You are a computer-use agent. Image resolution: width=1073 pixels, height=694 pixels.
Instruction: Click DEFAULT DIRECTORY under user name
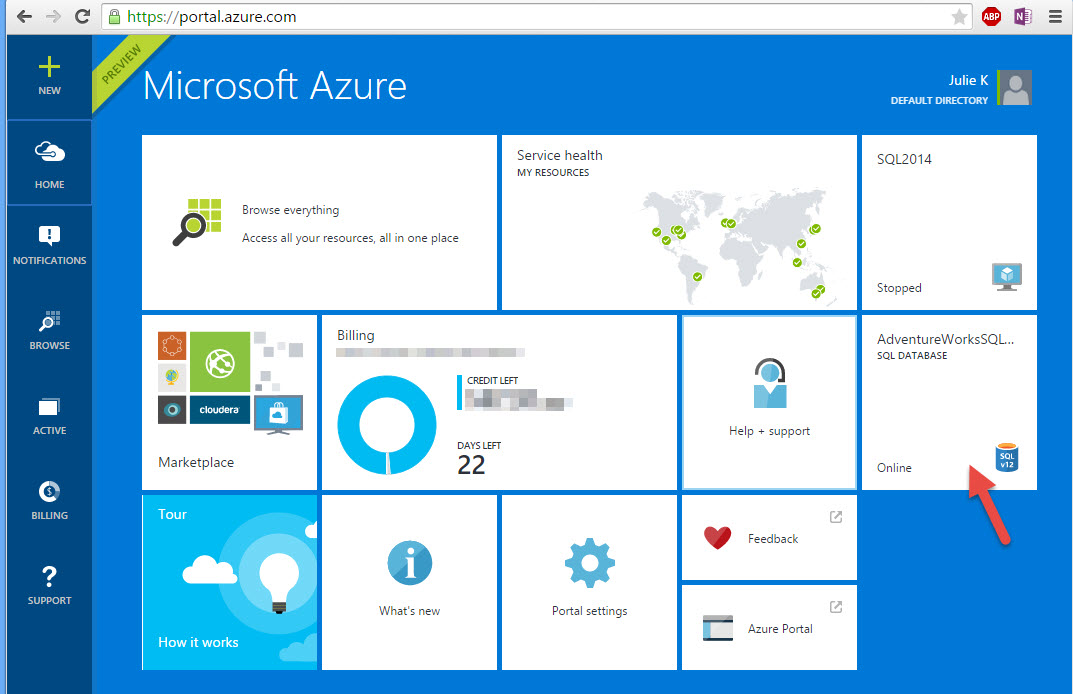939,101
